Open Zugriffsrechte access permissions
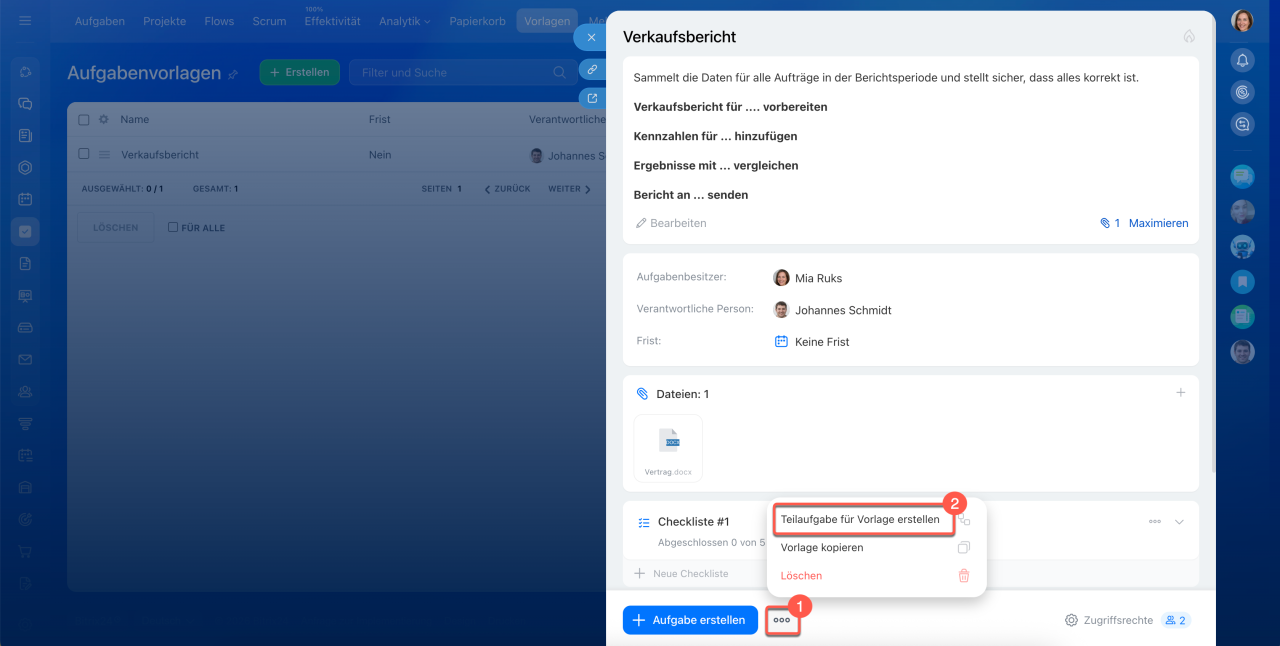The height and width of the screenshot is (646, 1280). point(1117,620)
